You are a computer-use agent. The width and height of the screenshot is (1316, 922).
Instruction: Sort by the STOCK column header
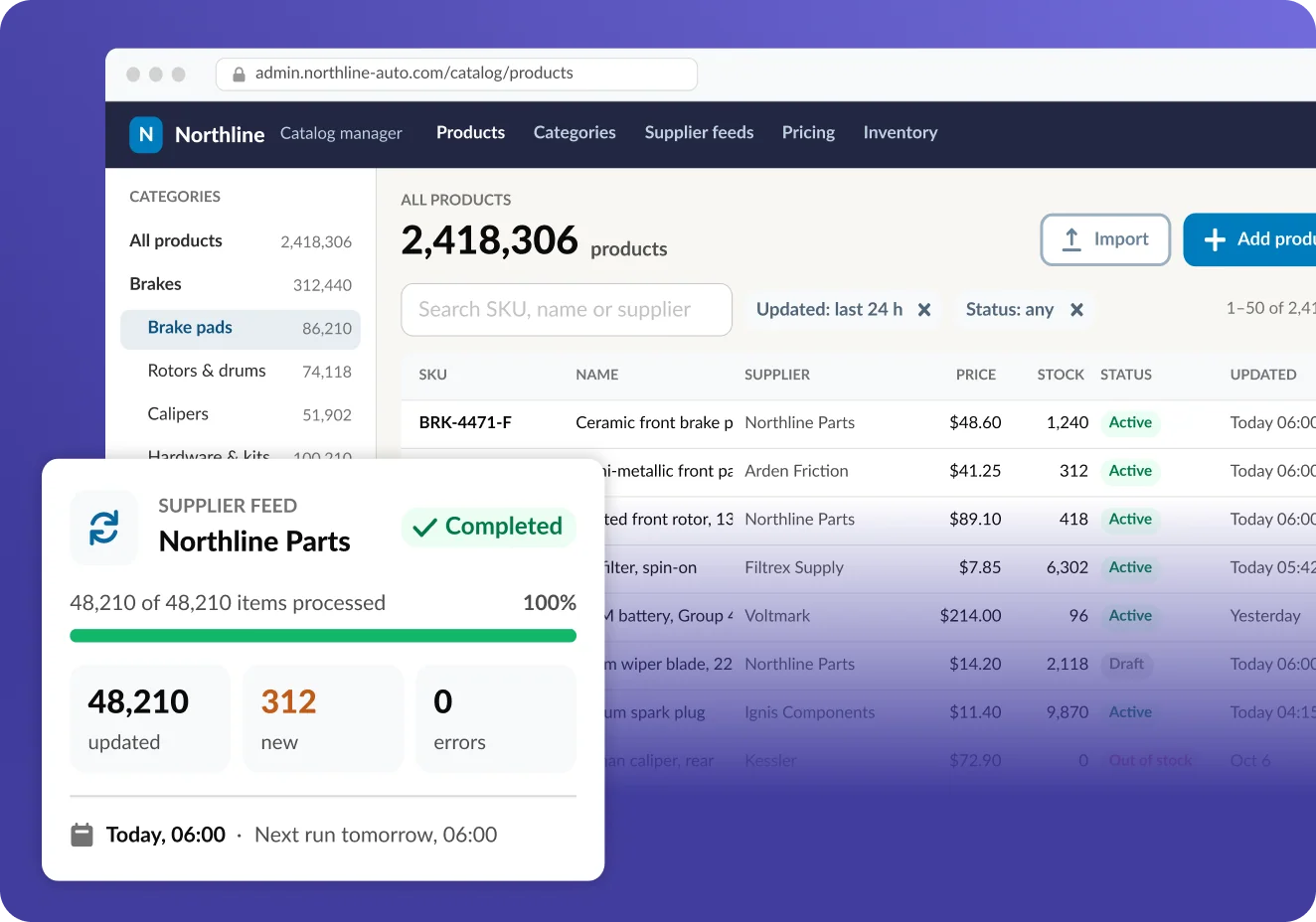[x=1061, y=376]
